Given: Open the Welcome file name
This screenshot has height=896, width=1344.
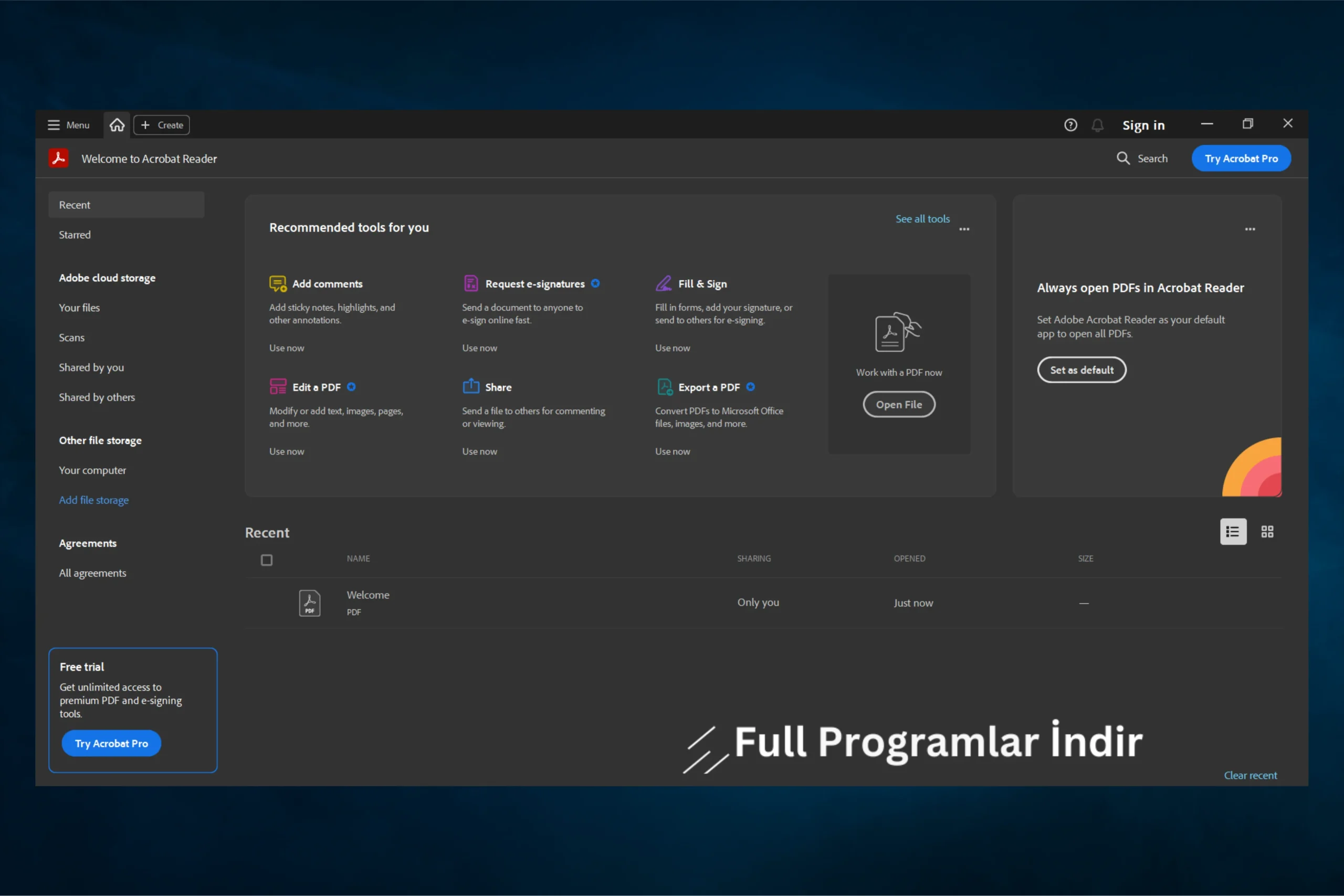Looking at the screenshot, I should pyautogui.click(x=368, y=595).
